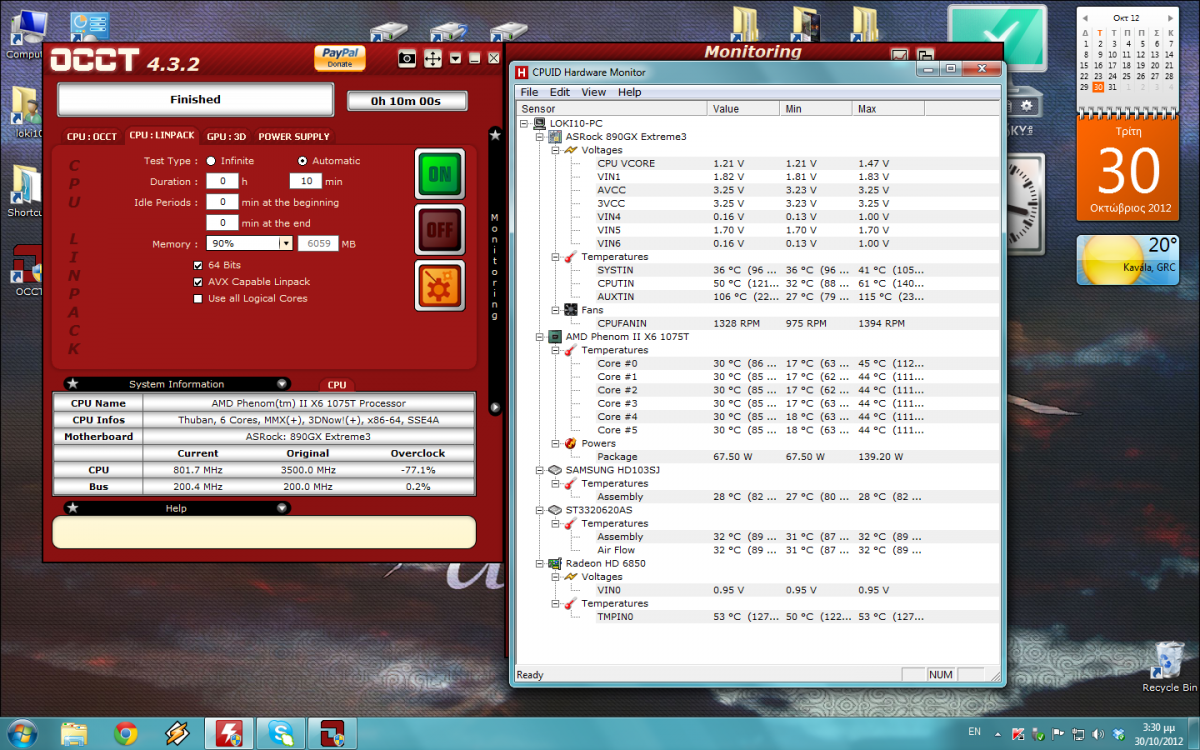Collapse the Help section arrow
The width and height of the screenshot is (1200, 750).
click(282, 508)
